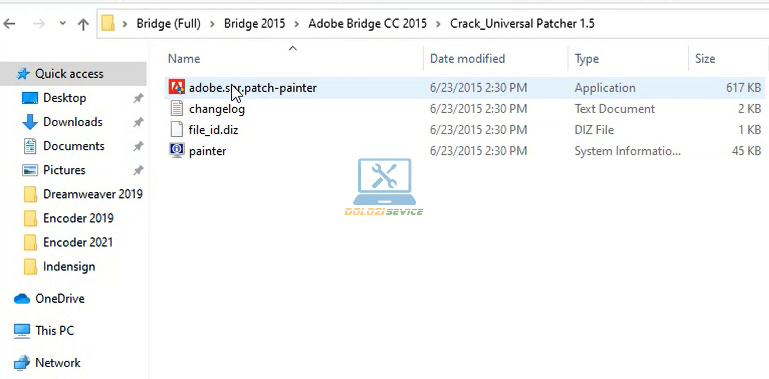Sort files by Type column
The width and height of the screenshot is (769, 379).
[x=587, y=59]
